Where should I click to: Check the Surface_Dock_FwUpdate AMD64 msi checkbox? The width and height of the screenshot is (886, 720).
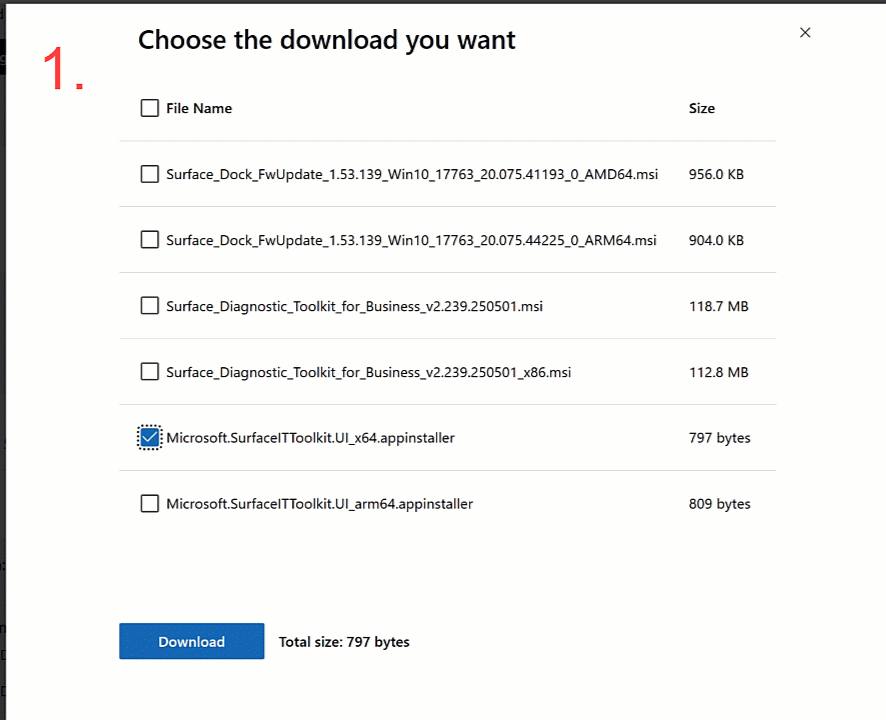[149, 174]
